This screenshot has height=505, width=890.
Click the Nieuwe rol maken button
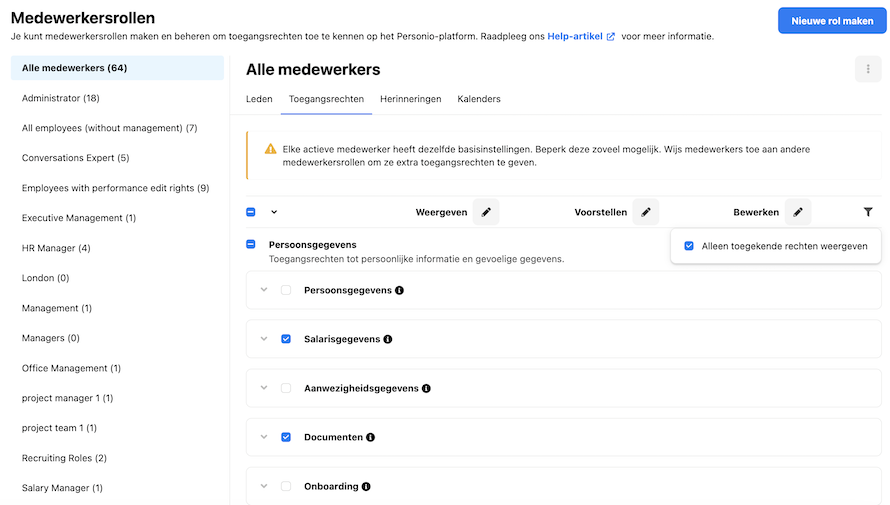point(832,21)
